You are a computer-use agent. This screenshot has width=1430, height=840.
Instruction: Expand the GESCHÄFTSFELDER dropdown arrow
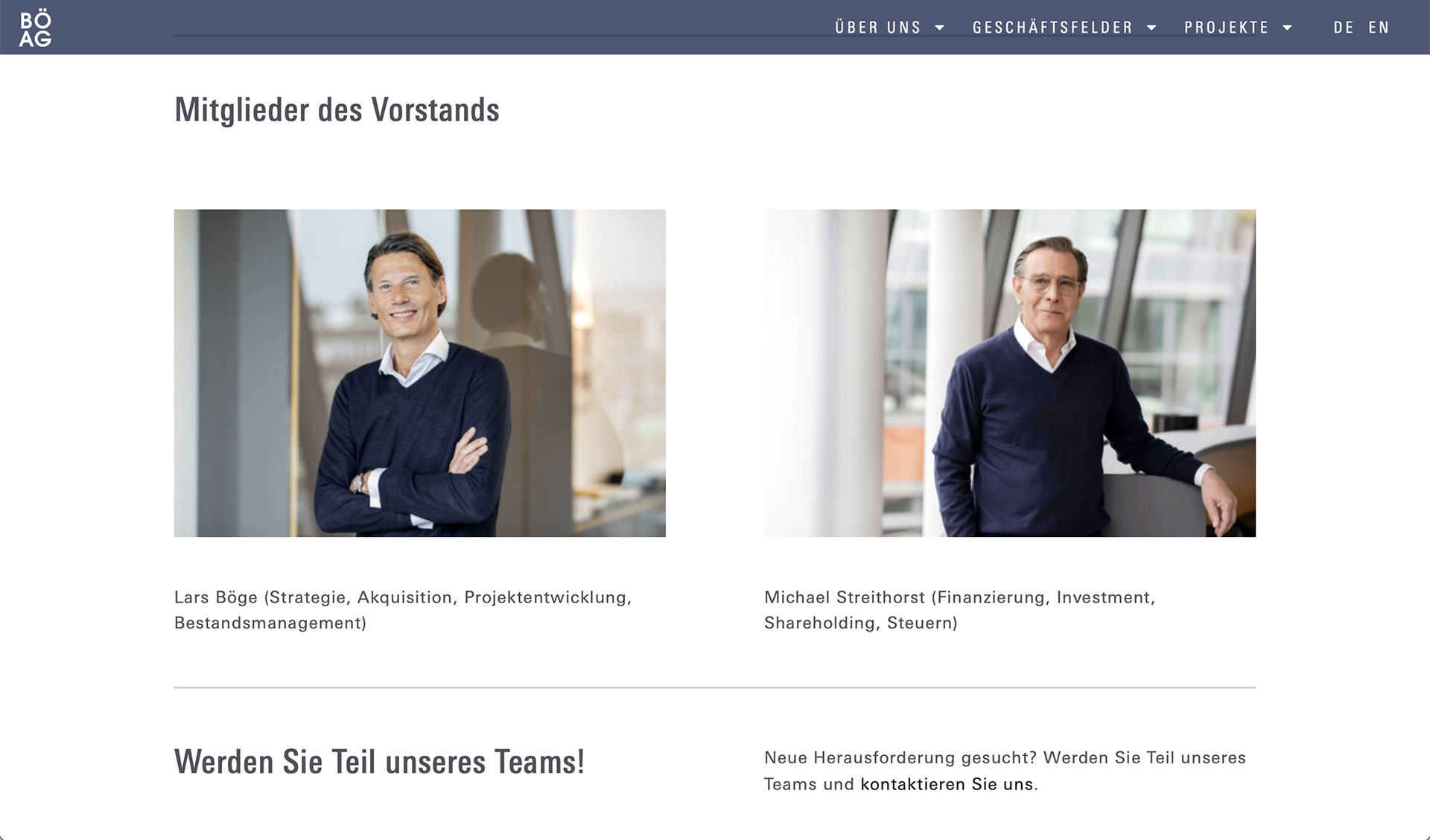pos(1151,28)
